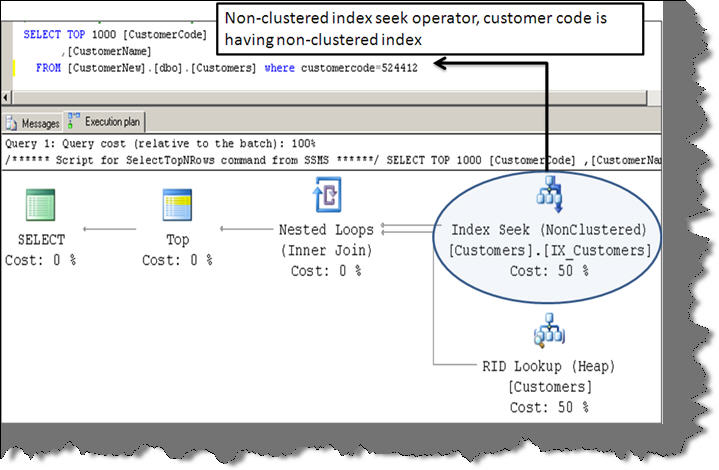Viewport: 719px width, 470px height.
Task: Click the Nested Loops (Inner Join) label
Action: pyautogui.click(x=326, y=240)
